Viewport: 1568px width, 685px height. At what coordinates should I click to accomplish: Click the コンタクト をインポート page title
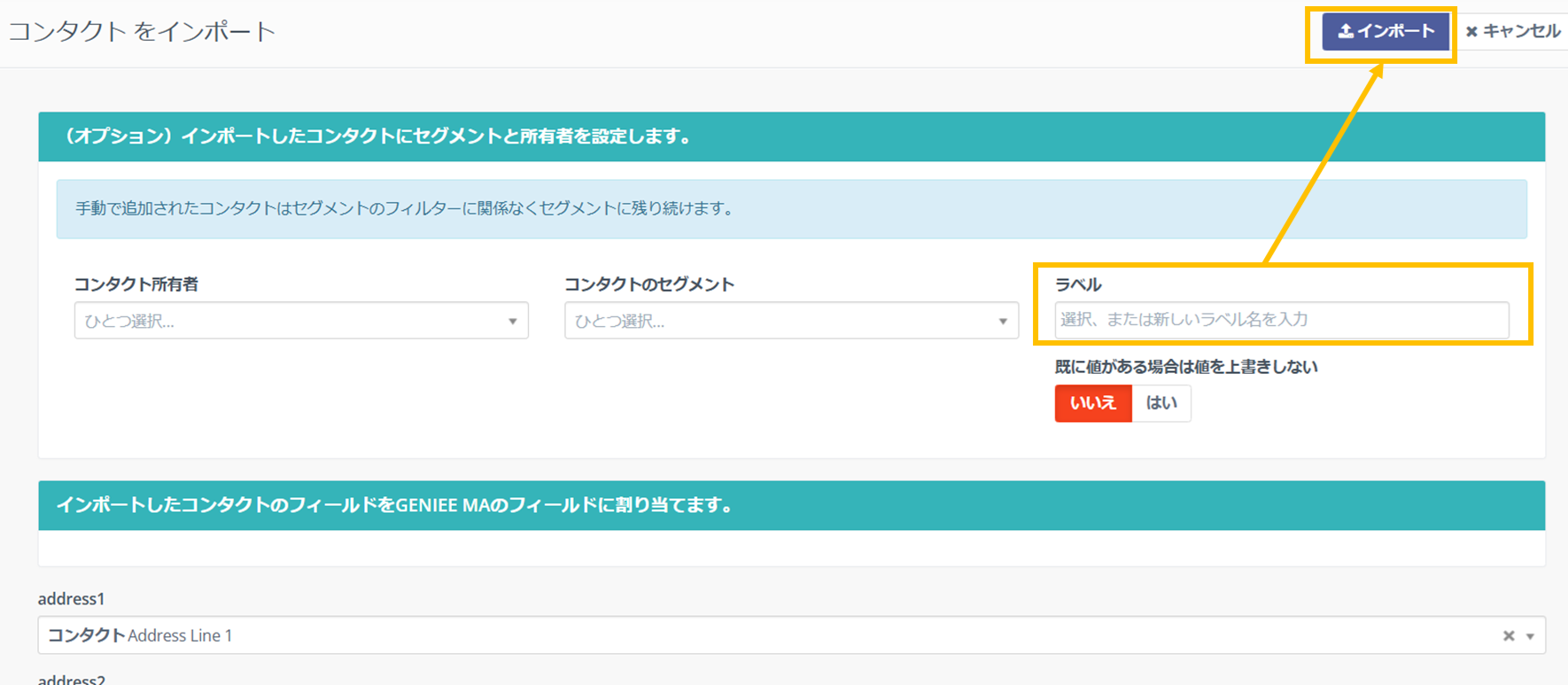point(143,32)
